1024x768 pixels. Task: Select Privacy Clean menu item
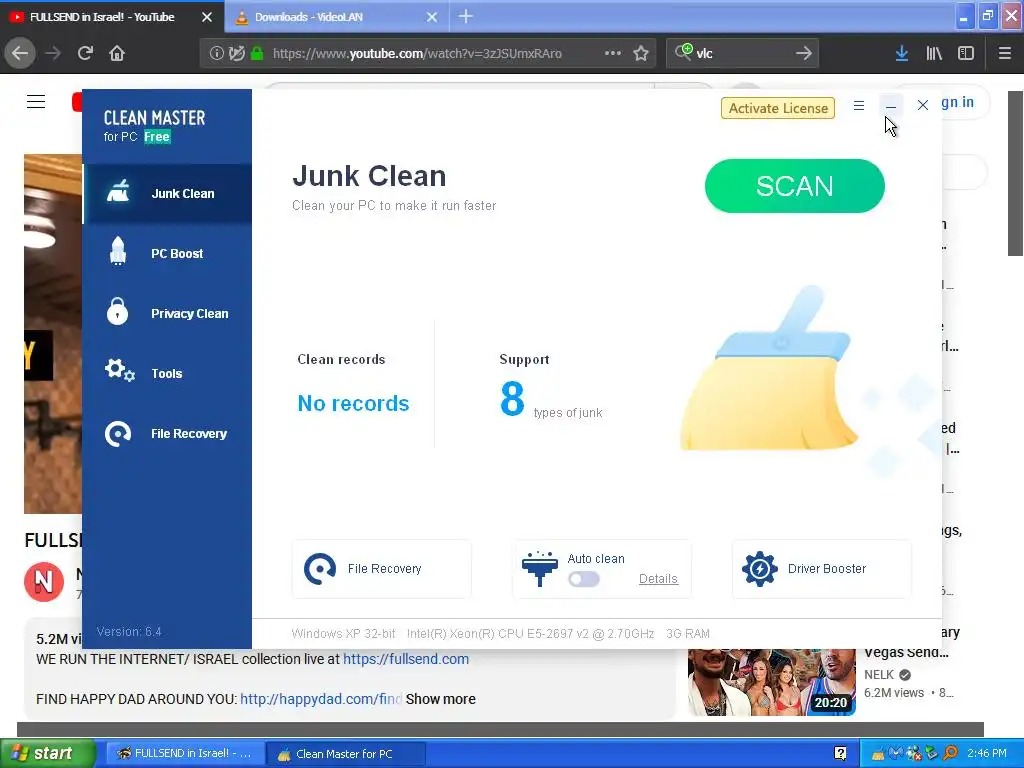(x=168, y=313)
